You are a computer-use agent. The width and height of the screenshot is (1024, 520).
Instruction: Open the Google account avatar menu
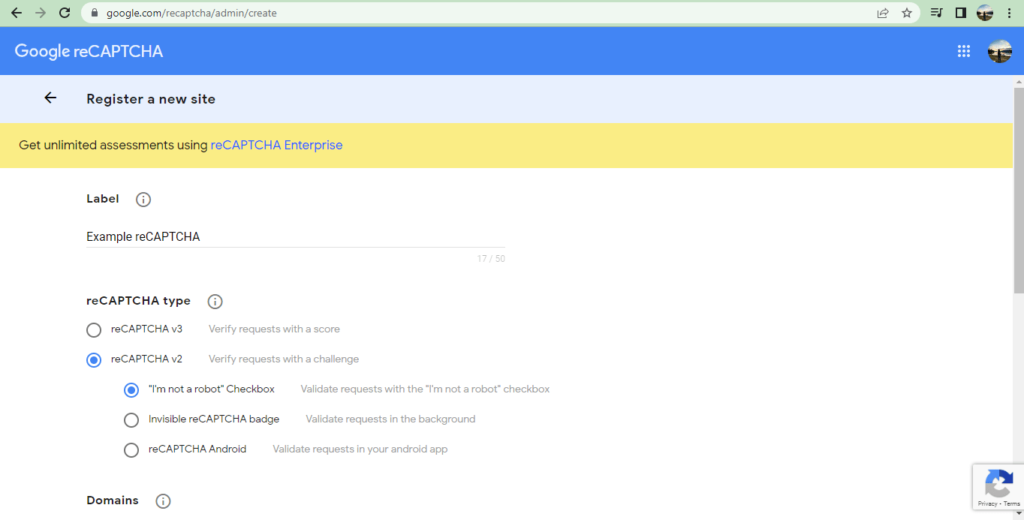tap(999, 52)
